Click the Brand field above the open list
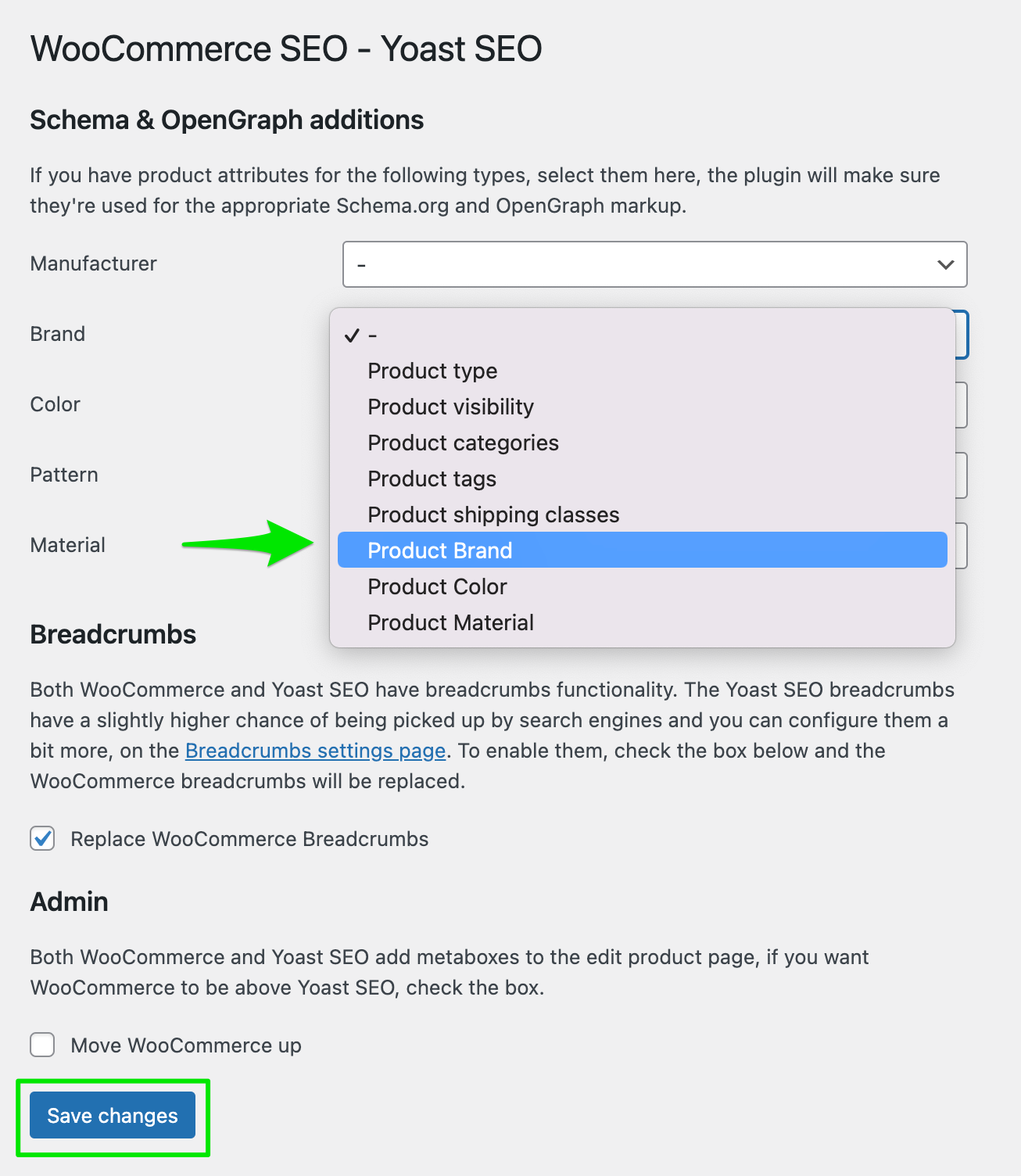Screen dimensions: 1021x1176 962,334
